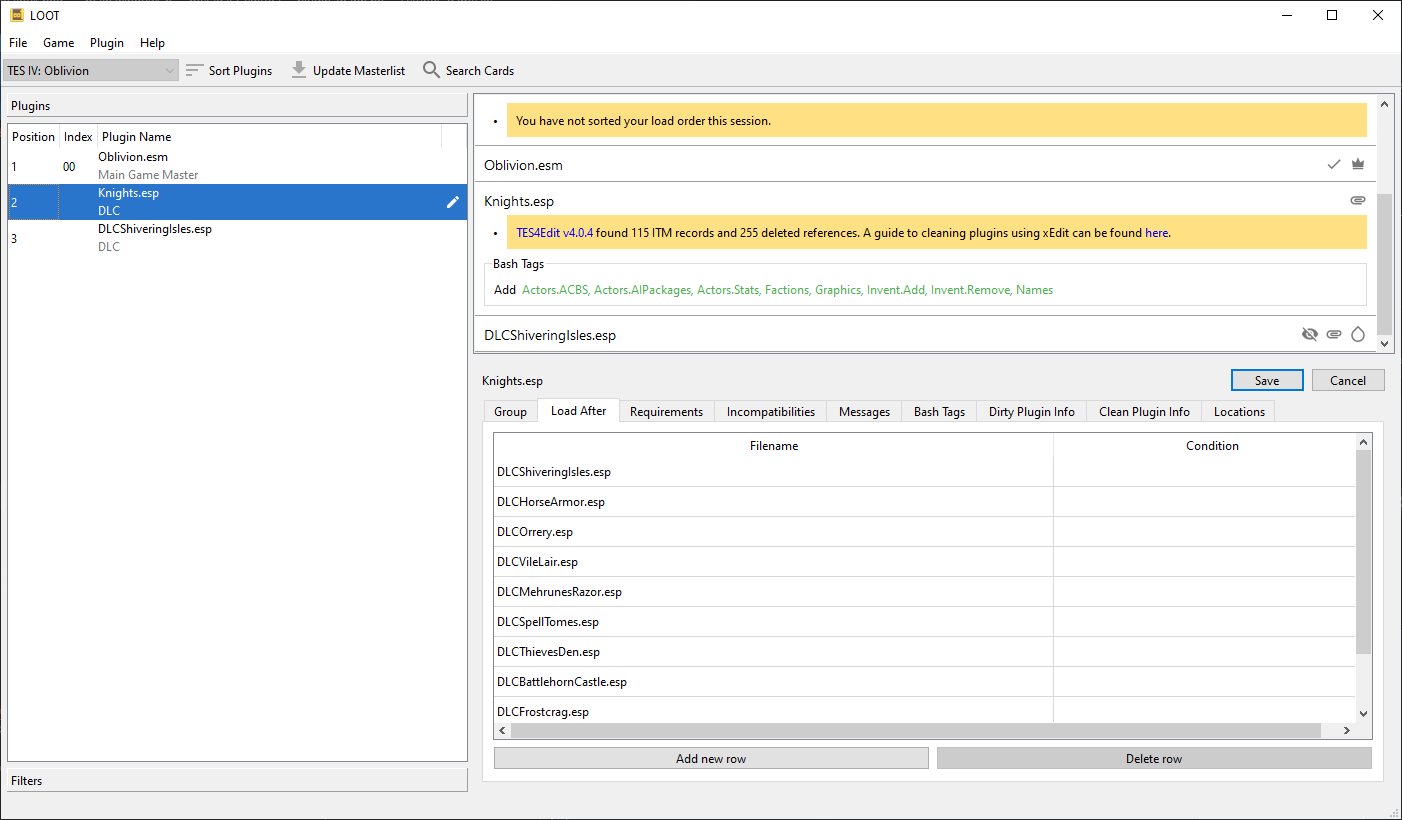Image resolution: width=1402 pixels, height=820 pixels.
Task: Click the cards pane scroll-down arrow
Action: (1385, 343)
